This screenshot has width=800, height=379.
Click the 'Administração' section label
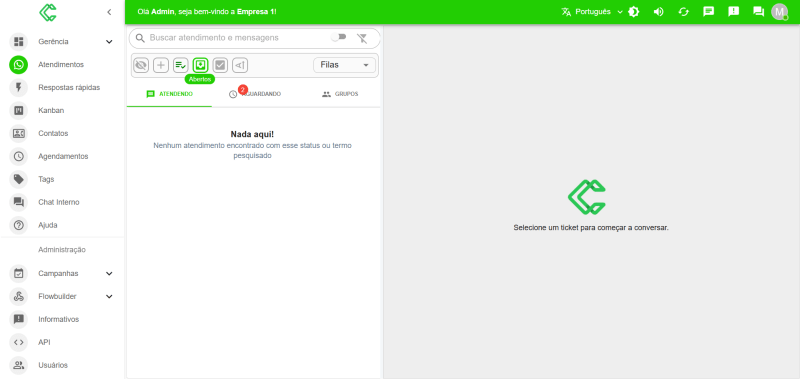point(62,249)
